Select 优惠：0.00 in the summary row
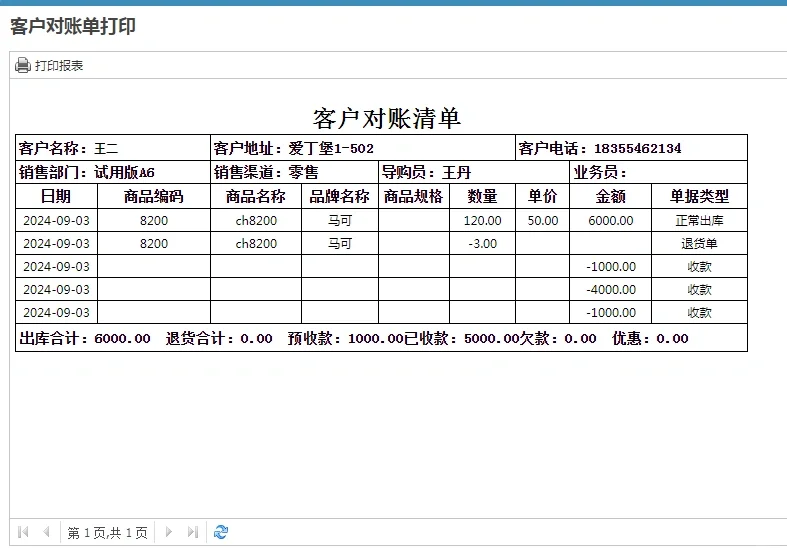Viewport: 787px width, 553px height. click(x=650, y=338)
